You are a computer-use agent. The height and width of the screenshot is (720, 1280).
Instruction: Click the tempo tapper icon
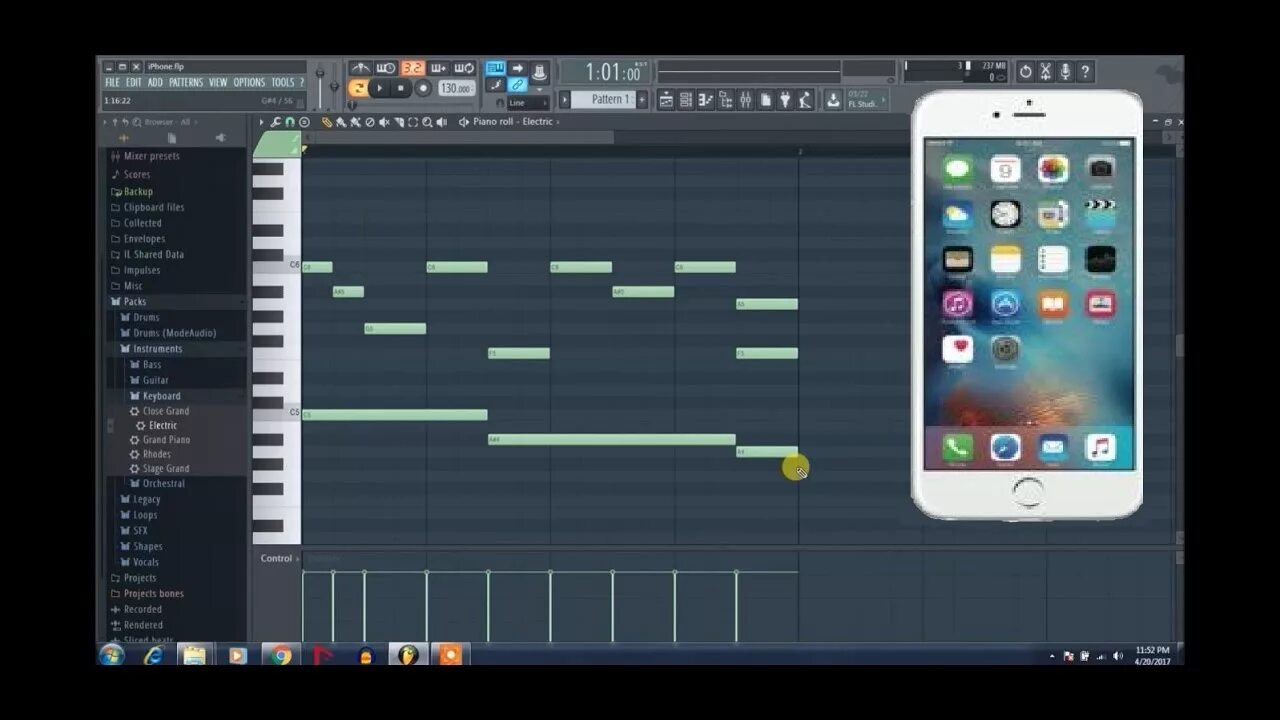tap(805, 99)
